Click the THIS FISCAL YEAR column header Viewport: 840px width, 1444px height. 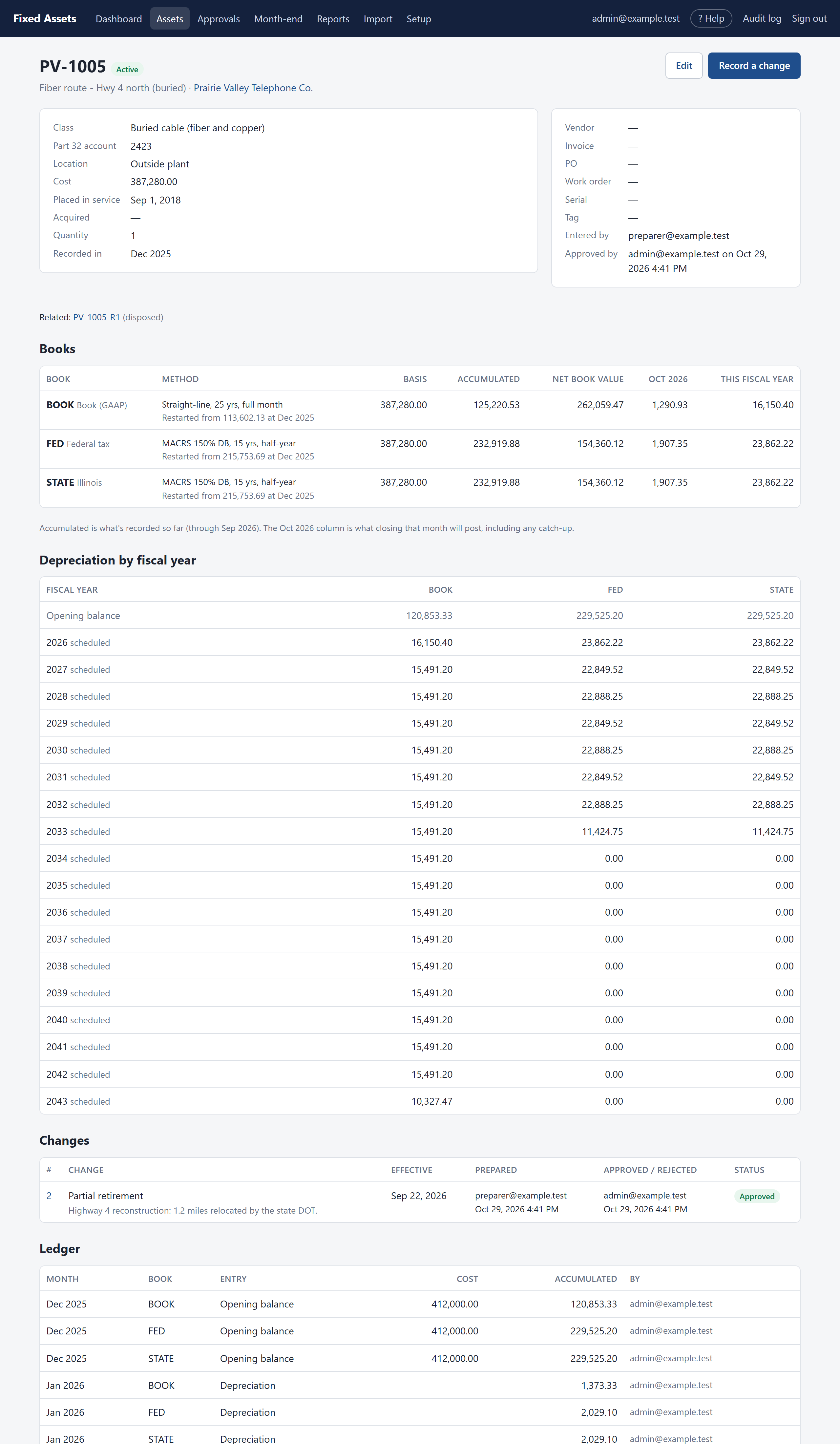[757, 379]
